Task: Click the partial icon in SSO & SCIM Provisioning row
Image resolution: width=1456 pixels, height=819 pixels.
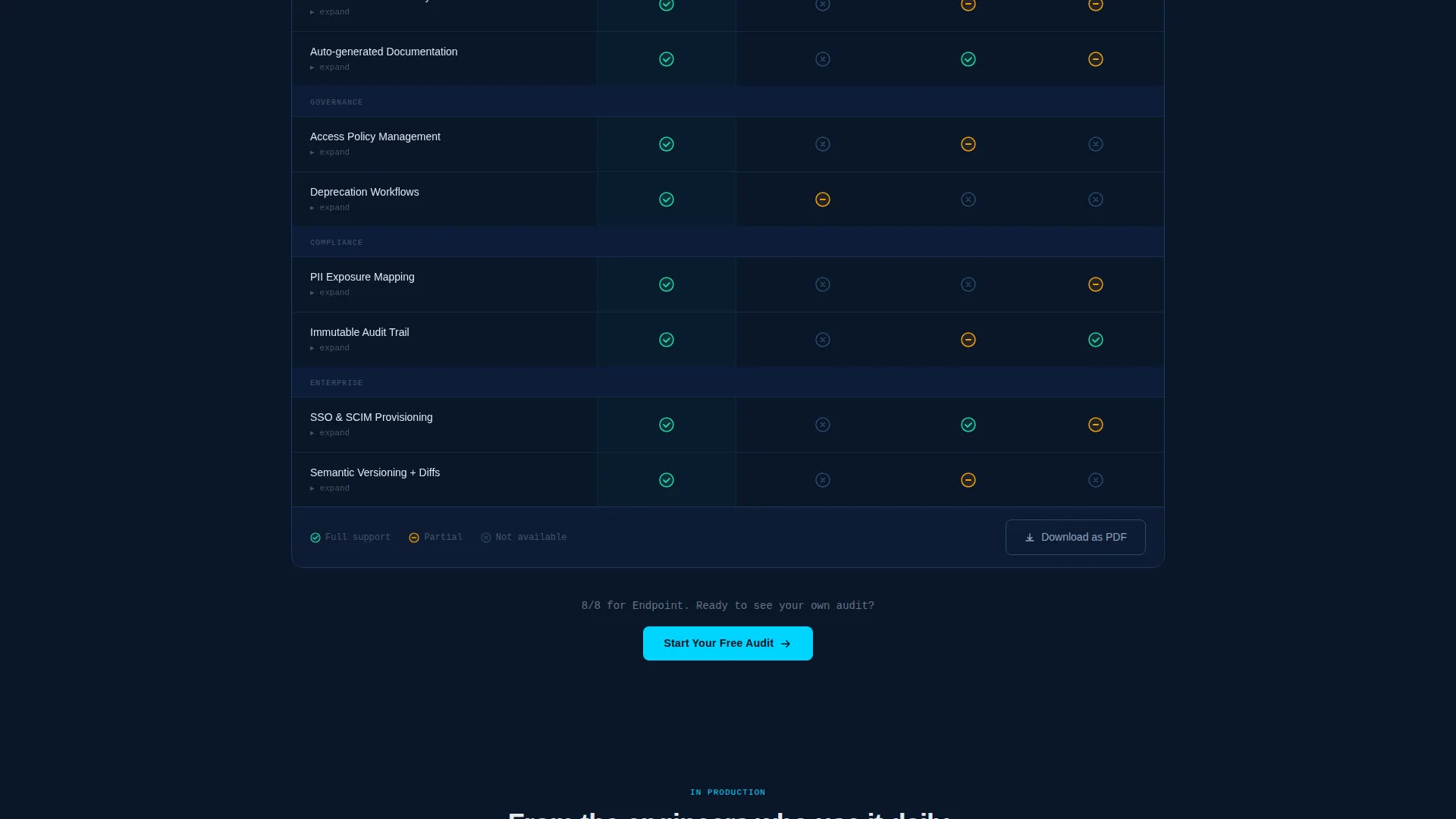Action: (x=1096, y=425)
